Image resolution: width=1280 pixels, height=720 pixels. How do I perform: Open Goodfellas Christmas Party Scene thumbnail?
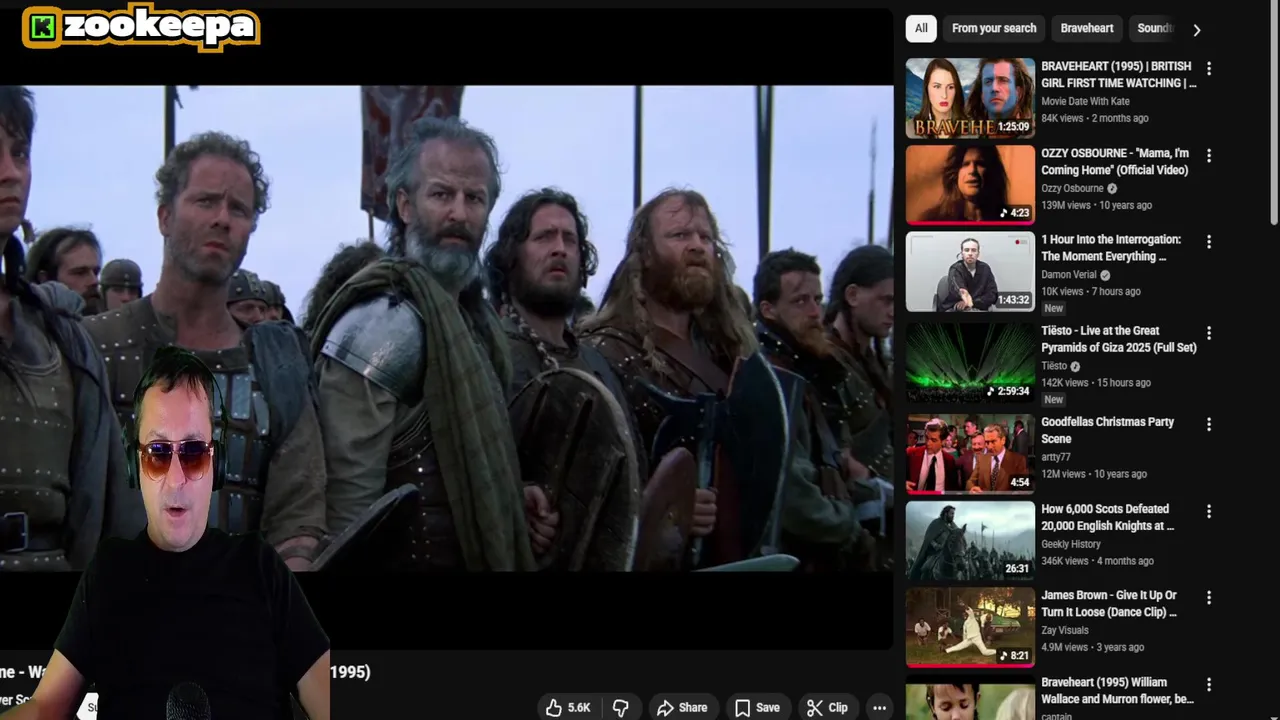coord(970,454)
